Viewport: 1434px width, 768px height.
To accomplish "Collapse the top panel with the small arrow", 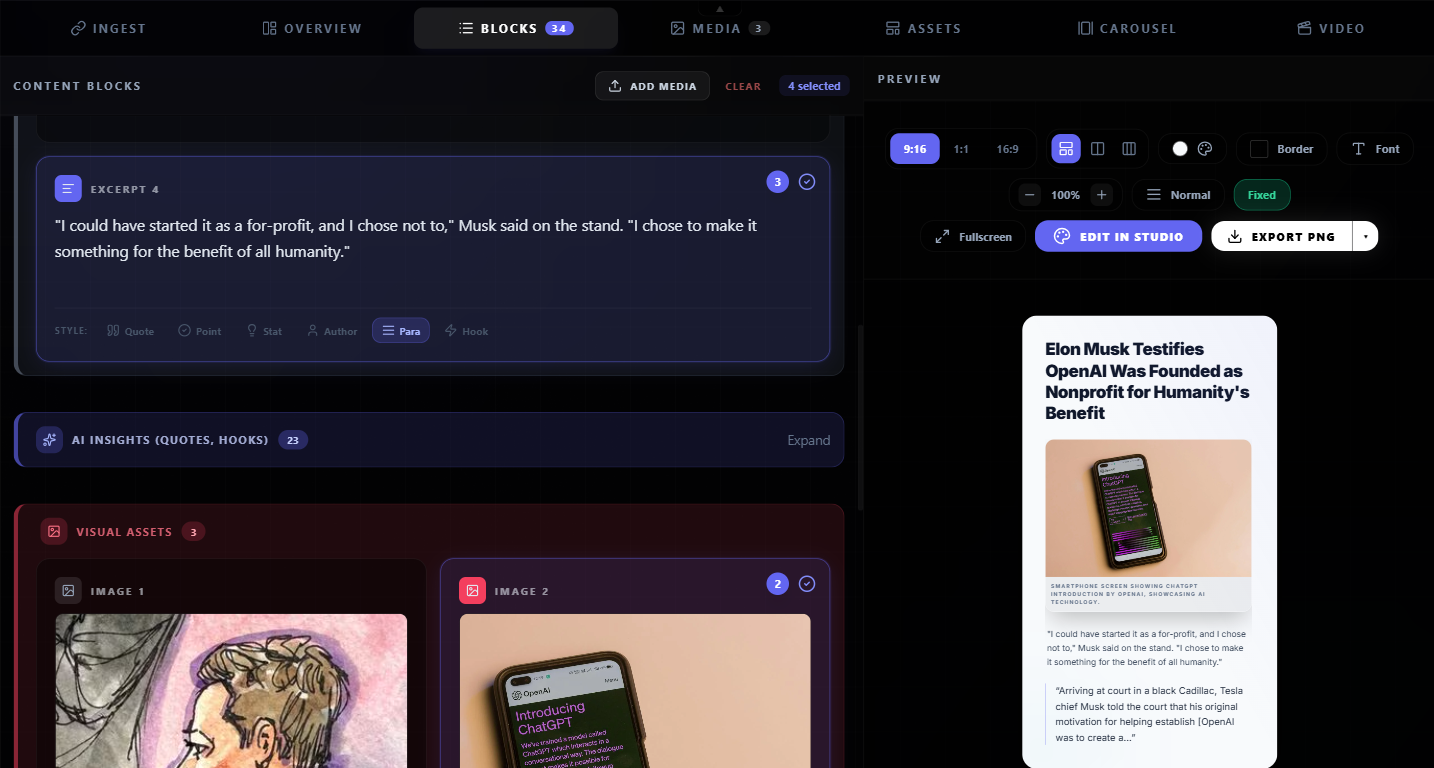I will tap(719, 8).
